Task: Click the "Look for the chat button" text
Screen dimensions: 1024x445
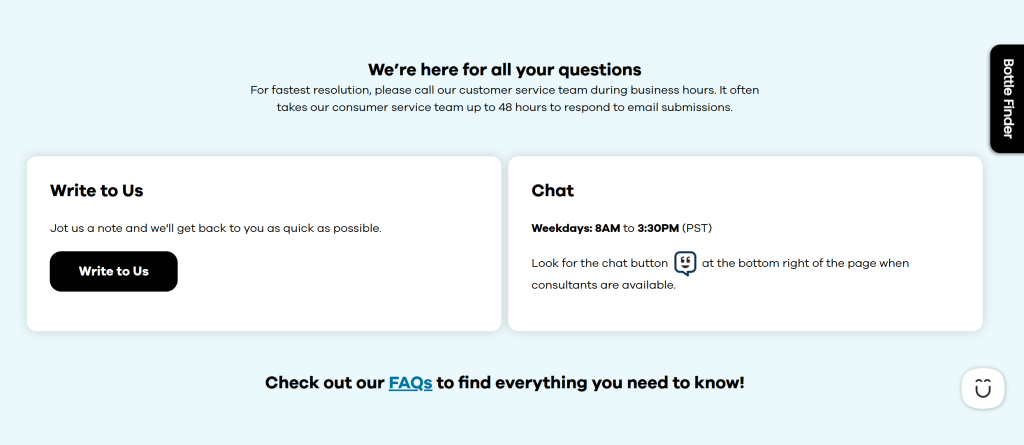Action: [600, 264]
